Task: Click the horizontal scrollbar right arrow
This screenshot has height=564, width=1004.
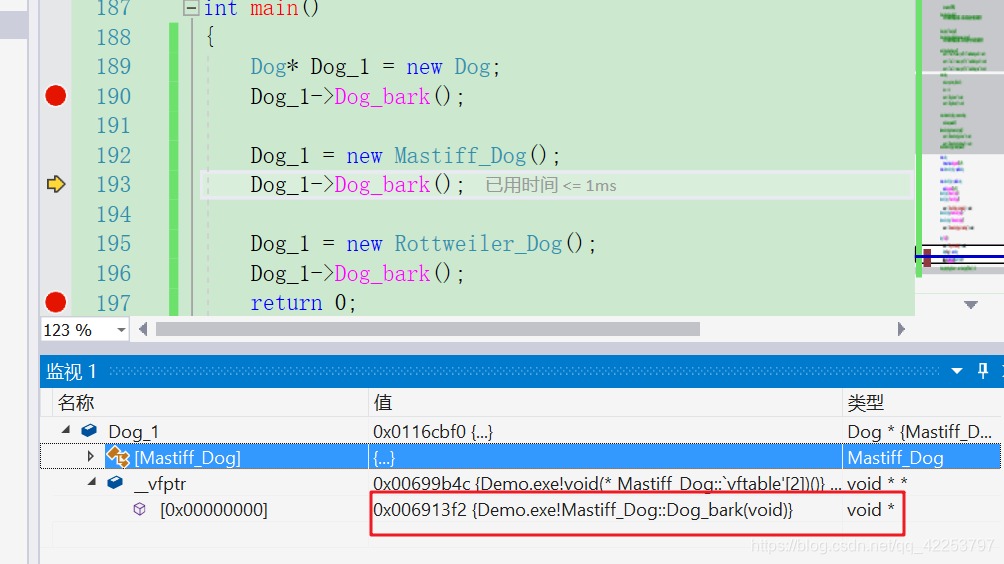Action: (901, 329)
